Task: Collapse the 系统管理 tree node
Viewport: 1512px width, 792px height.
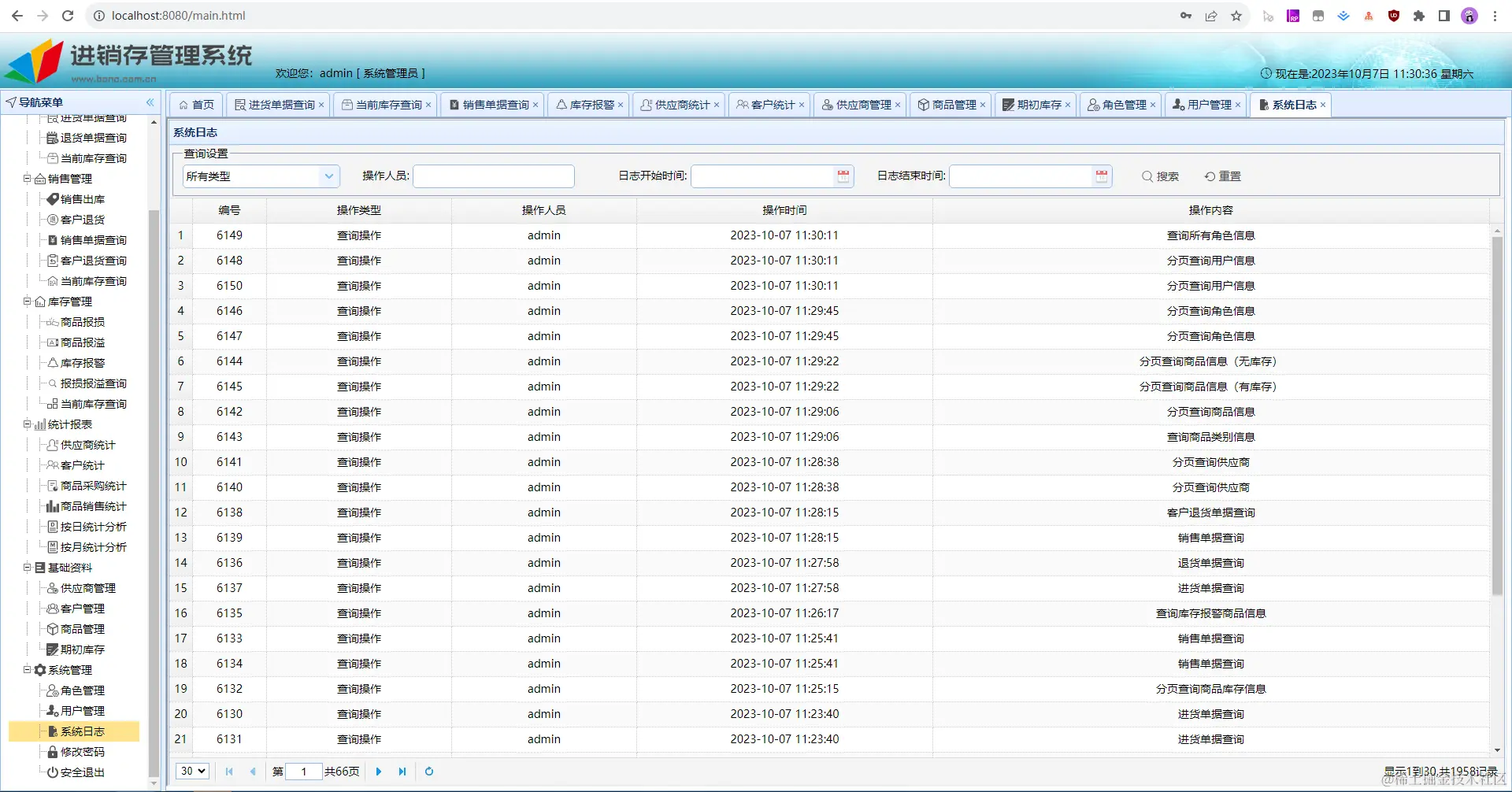Action: pyautogui.click(x=27, y=670)
